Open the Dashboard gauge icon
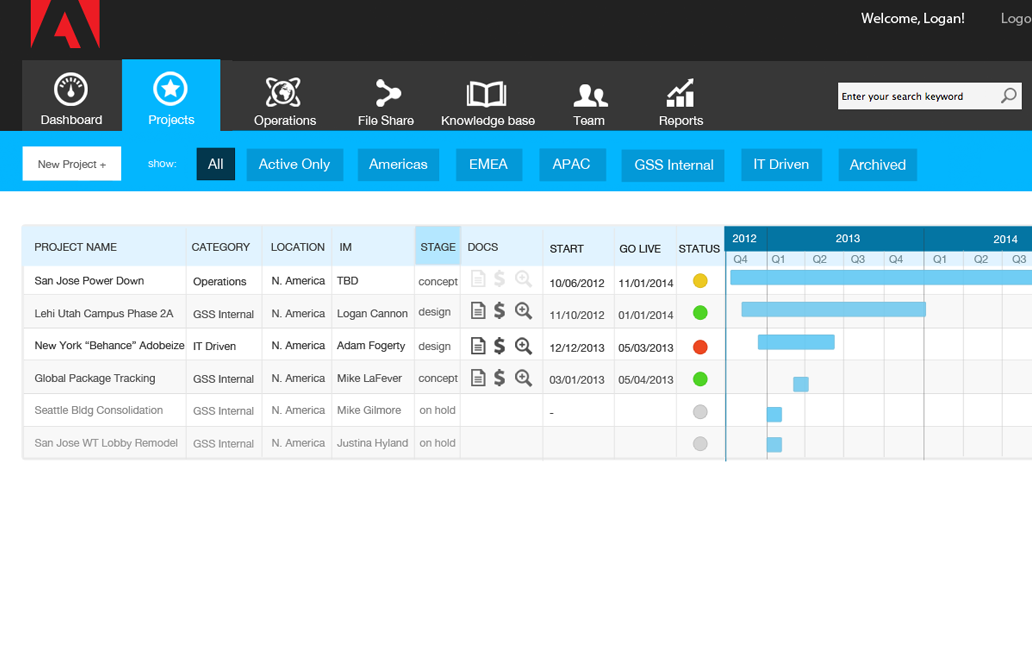The height and width of the screenshot is (651, 1032). tap(71, 90)
